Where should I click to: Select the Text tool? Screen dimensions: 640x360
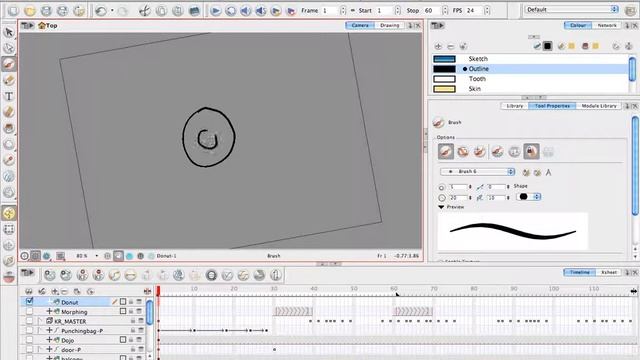pyautogui.click(x=9, y=96)
